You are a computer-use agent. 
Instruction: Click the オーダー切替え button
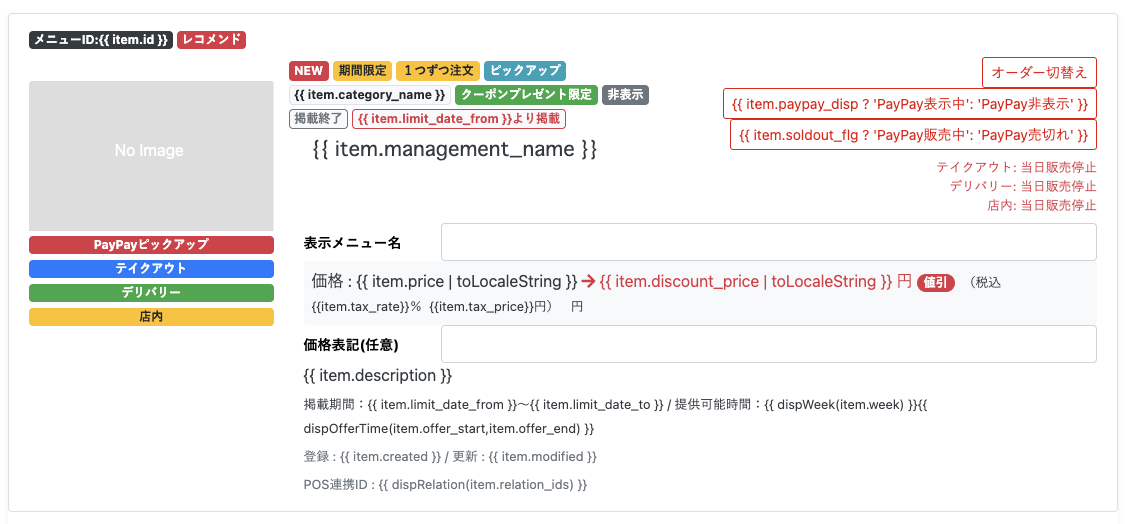1039,72
